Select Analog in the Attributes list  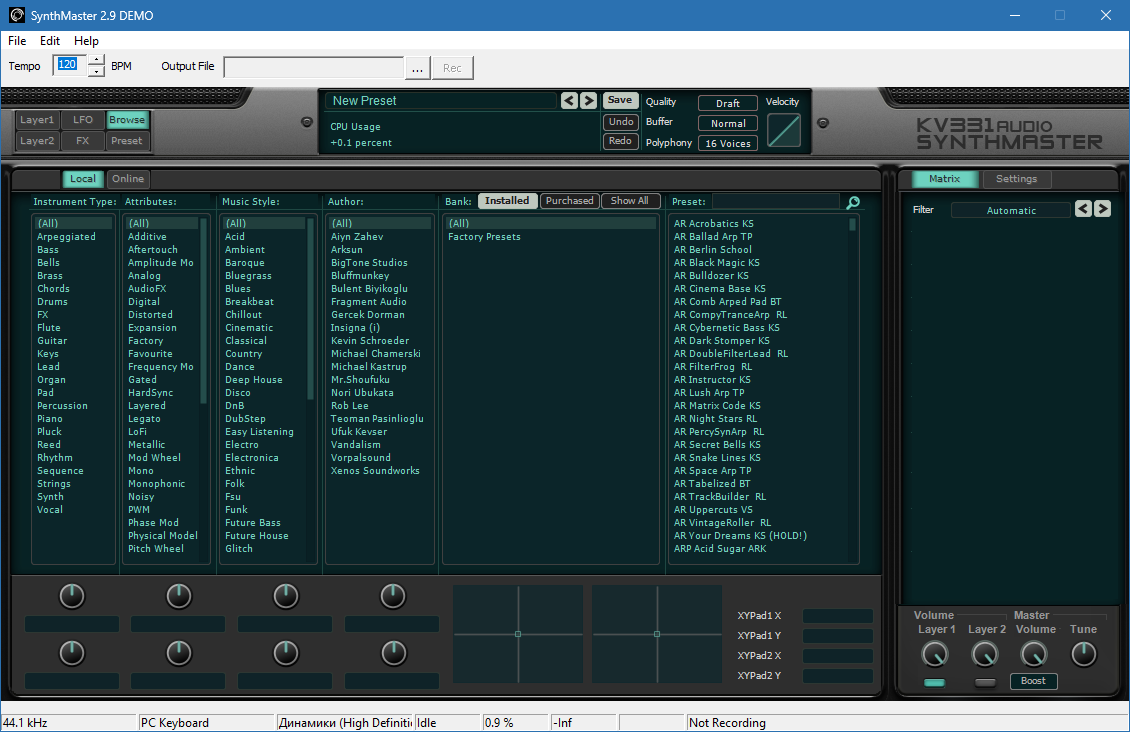point(144,275)
